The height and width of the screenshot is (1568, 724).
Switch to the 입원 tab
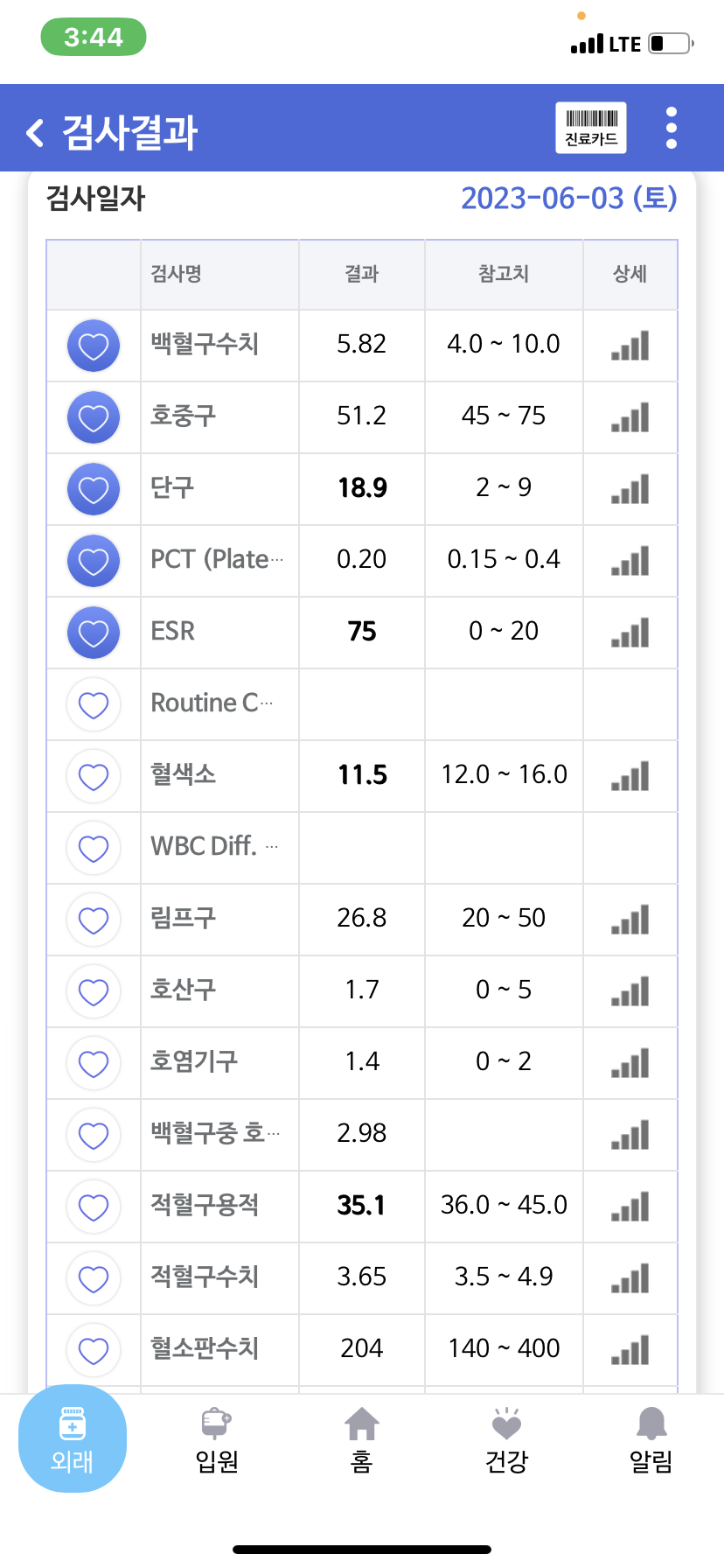coord(217,1441)
